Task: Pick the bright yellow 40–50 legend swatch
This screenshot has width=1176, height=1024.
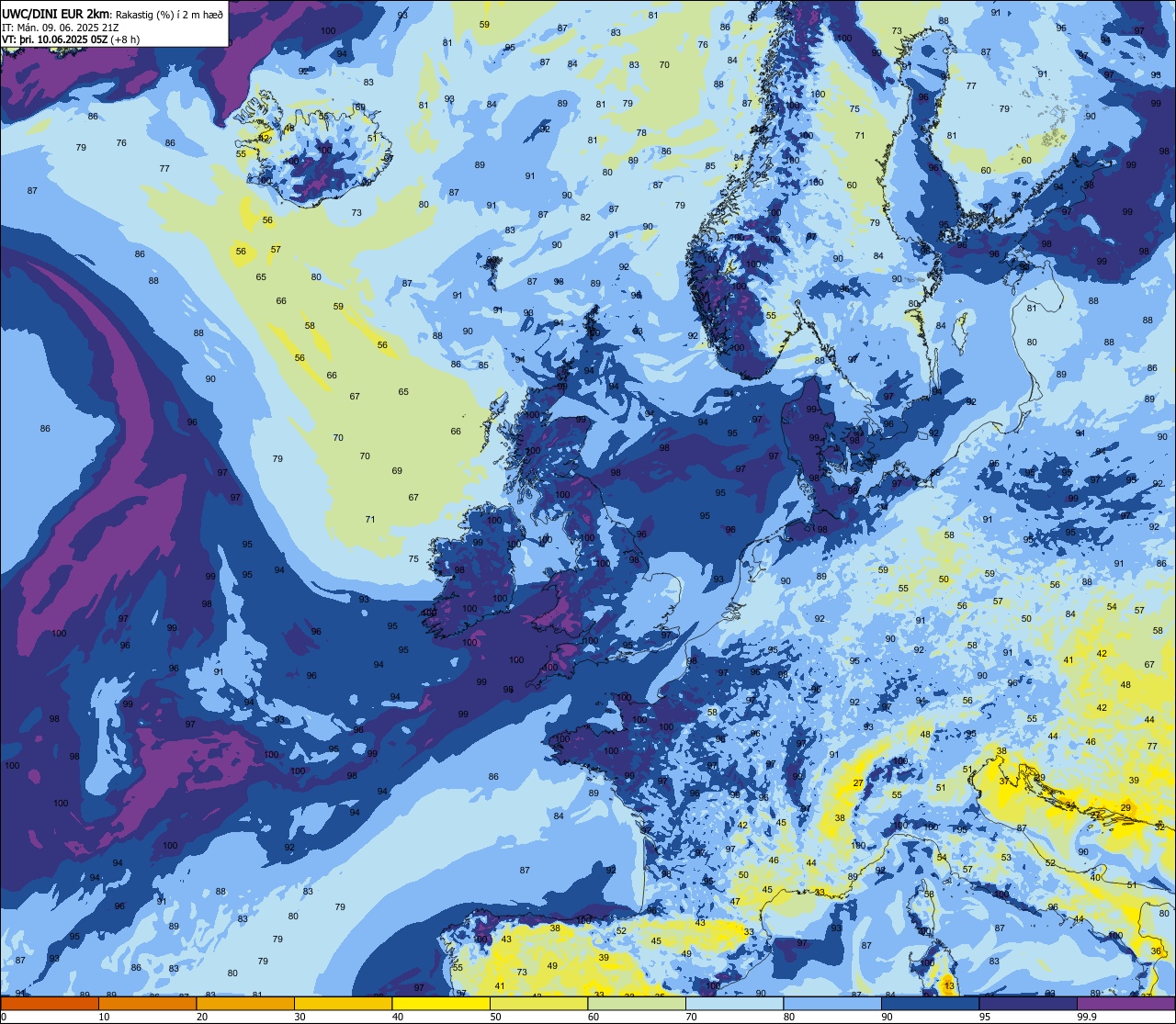Action: click(x=441, y=1003)
